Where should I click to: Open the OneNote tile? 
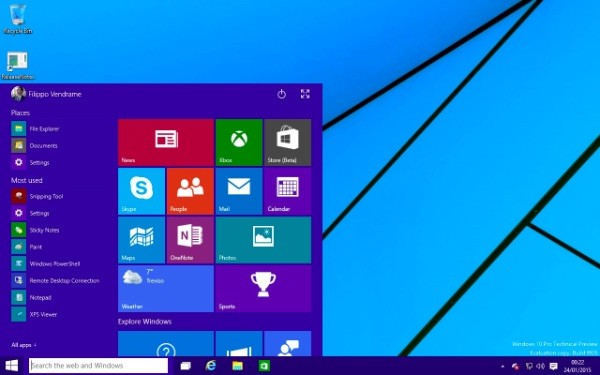(x=190, y=240)
